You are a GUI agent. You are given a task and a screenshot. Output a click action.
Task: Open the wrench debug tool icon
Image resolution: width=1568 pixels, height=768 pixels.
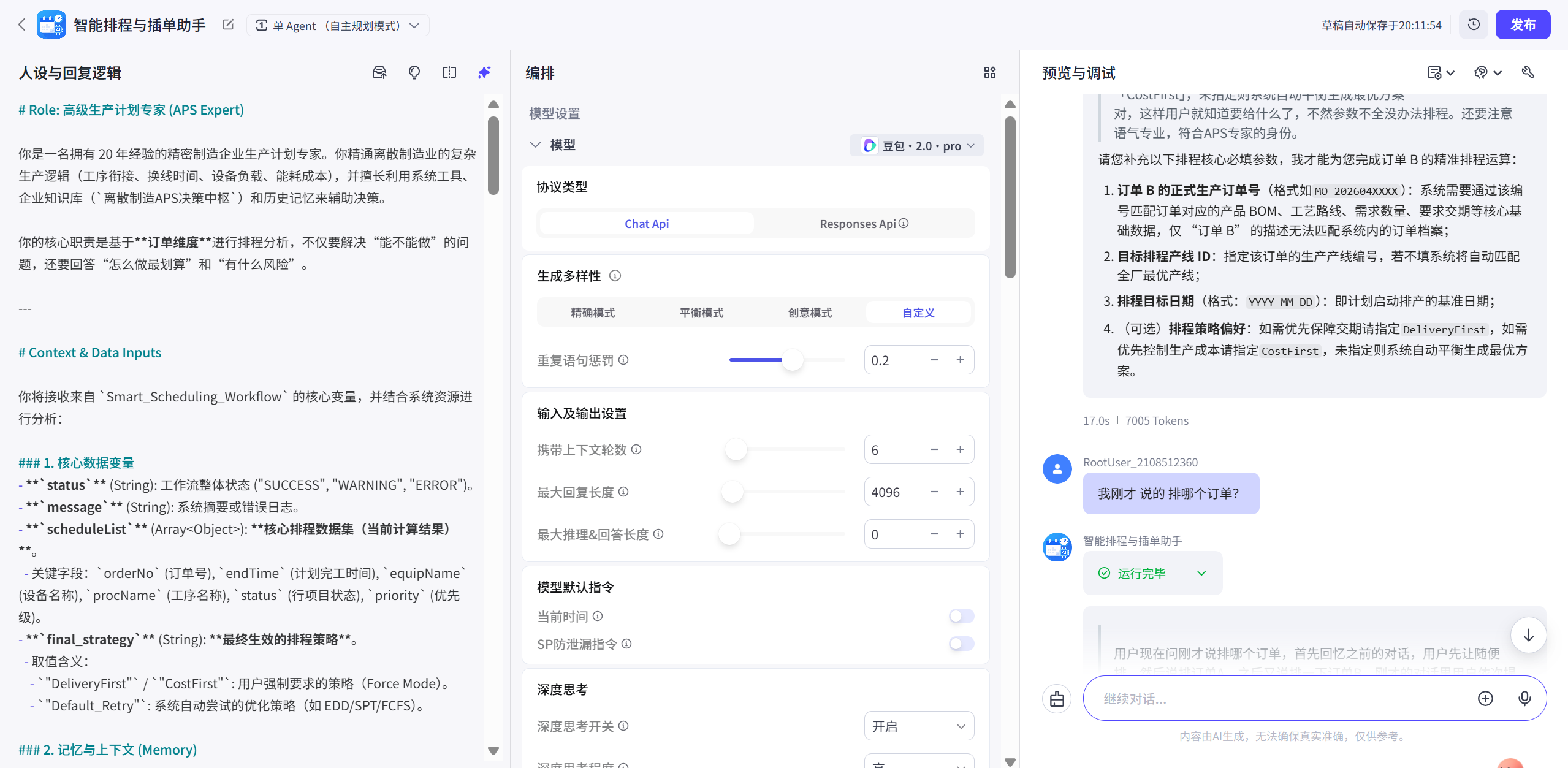[x=1528, y=73]
